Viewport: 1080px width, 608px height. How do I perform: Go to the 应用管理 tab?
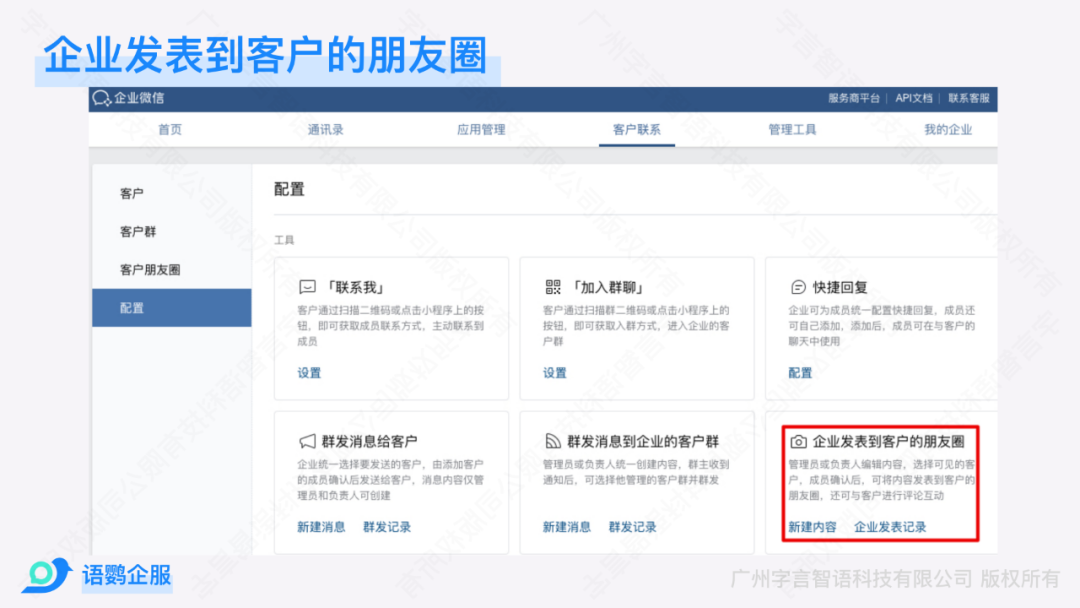click(x=481, y=130)
